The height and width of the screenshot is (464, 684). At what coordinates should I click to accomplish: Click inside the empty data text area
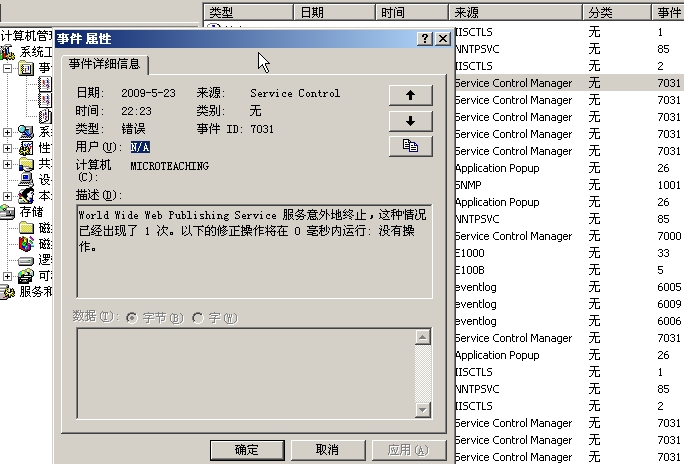(246, 373)
